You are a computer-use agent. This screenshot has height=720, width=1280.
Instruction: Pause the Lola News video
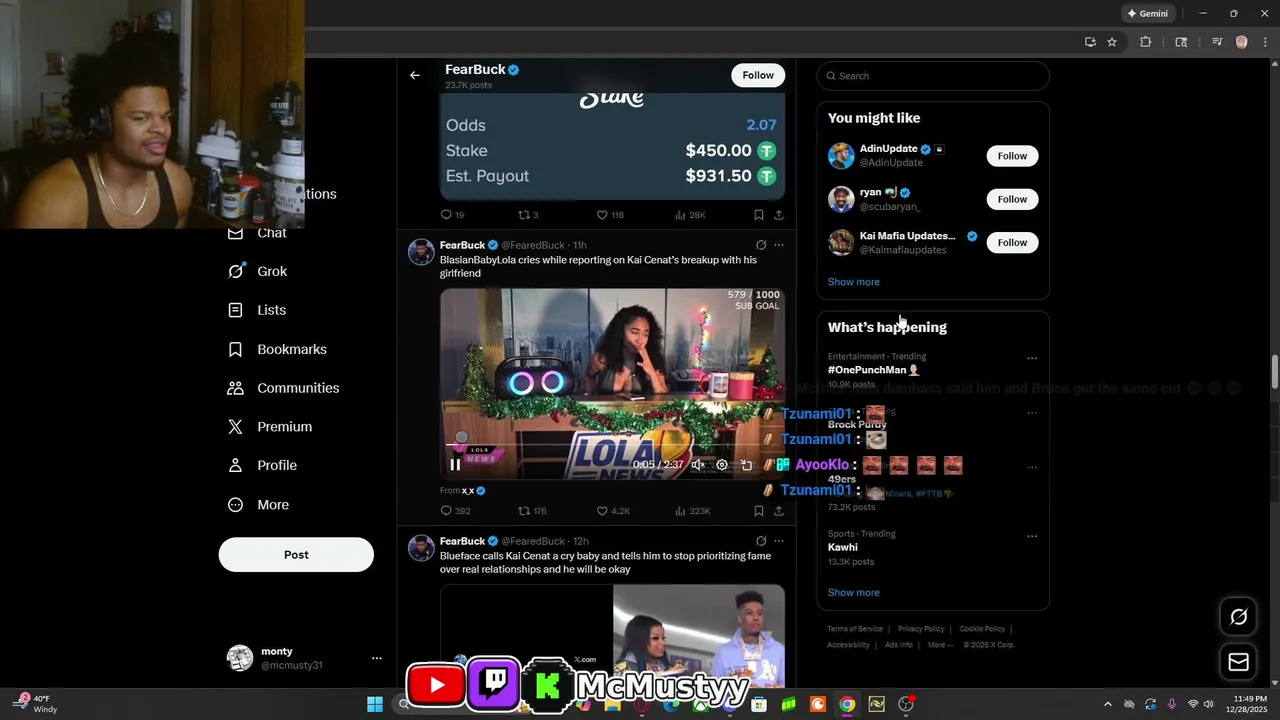coord(455,464)
